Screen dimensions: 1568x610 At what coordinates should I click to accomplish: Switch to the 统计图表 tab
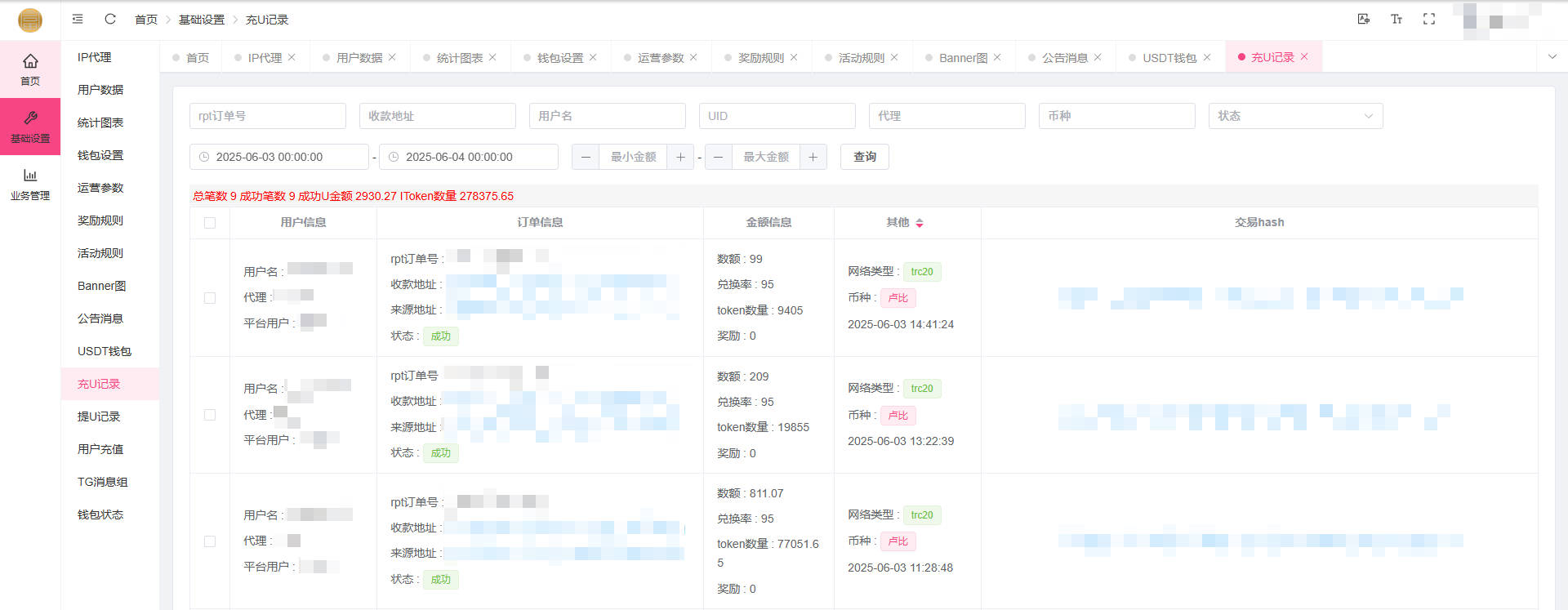pyautogui.click(x=459, y=58)
